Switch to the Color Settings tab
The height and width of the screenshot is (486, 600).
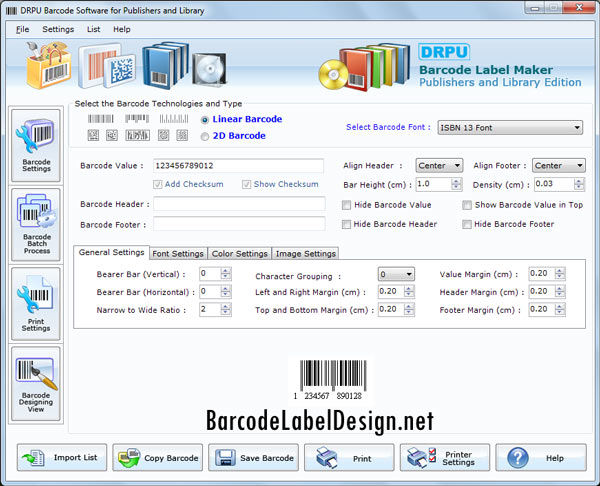(240, 254)
